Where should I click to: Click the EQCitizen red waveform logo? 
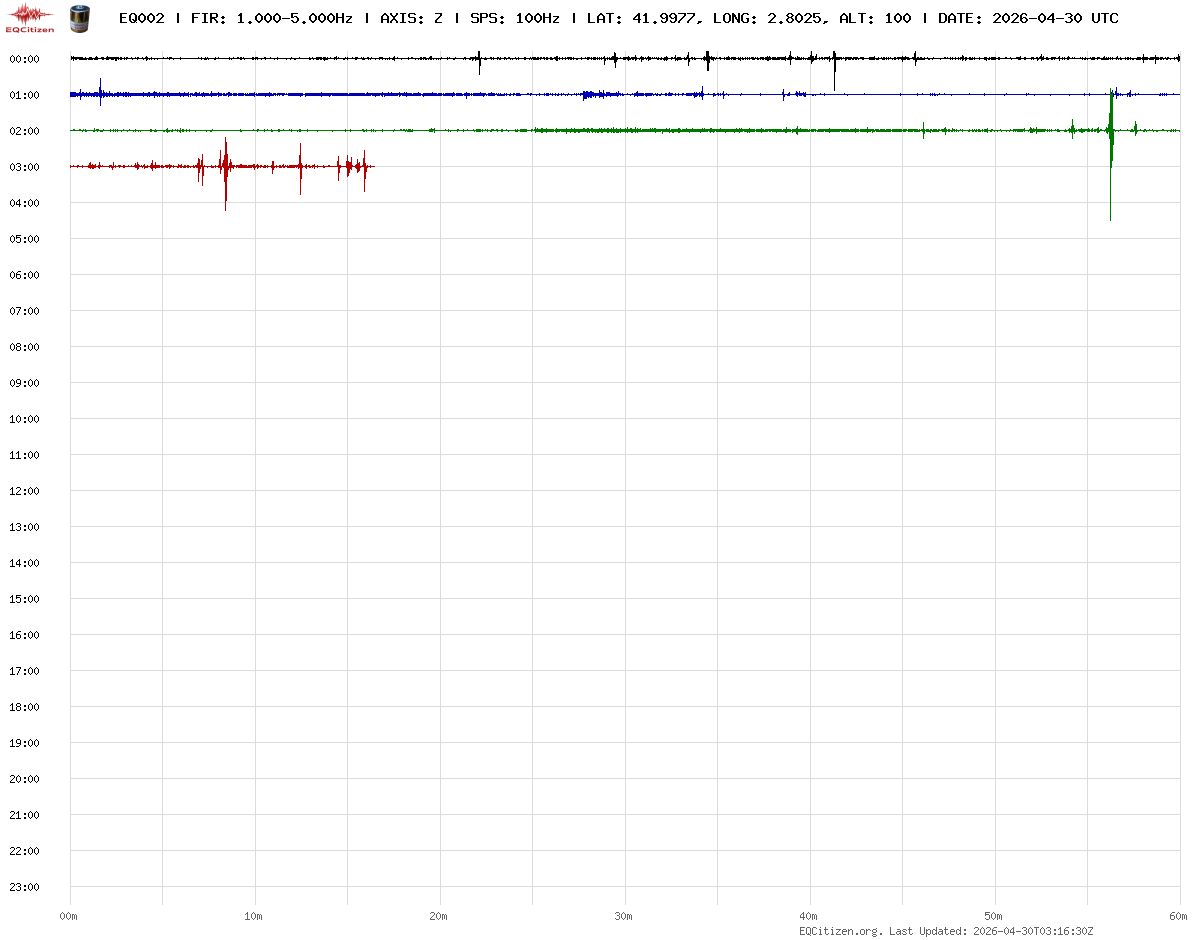31,17
